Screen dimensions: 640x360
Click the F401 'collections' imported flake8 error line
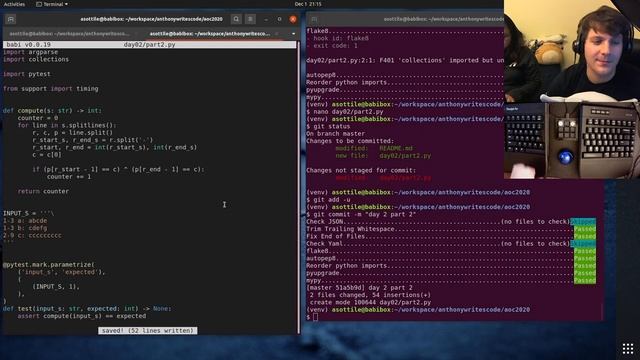[x=405, y=60]
